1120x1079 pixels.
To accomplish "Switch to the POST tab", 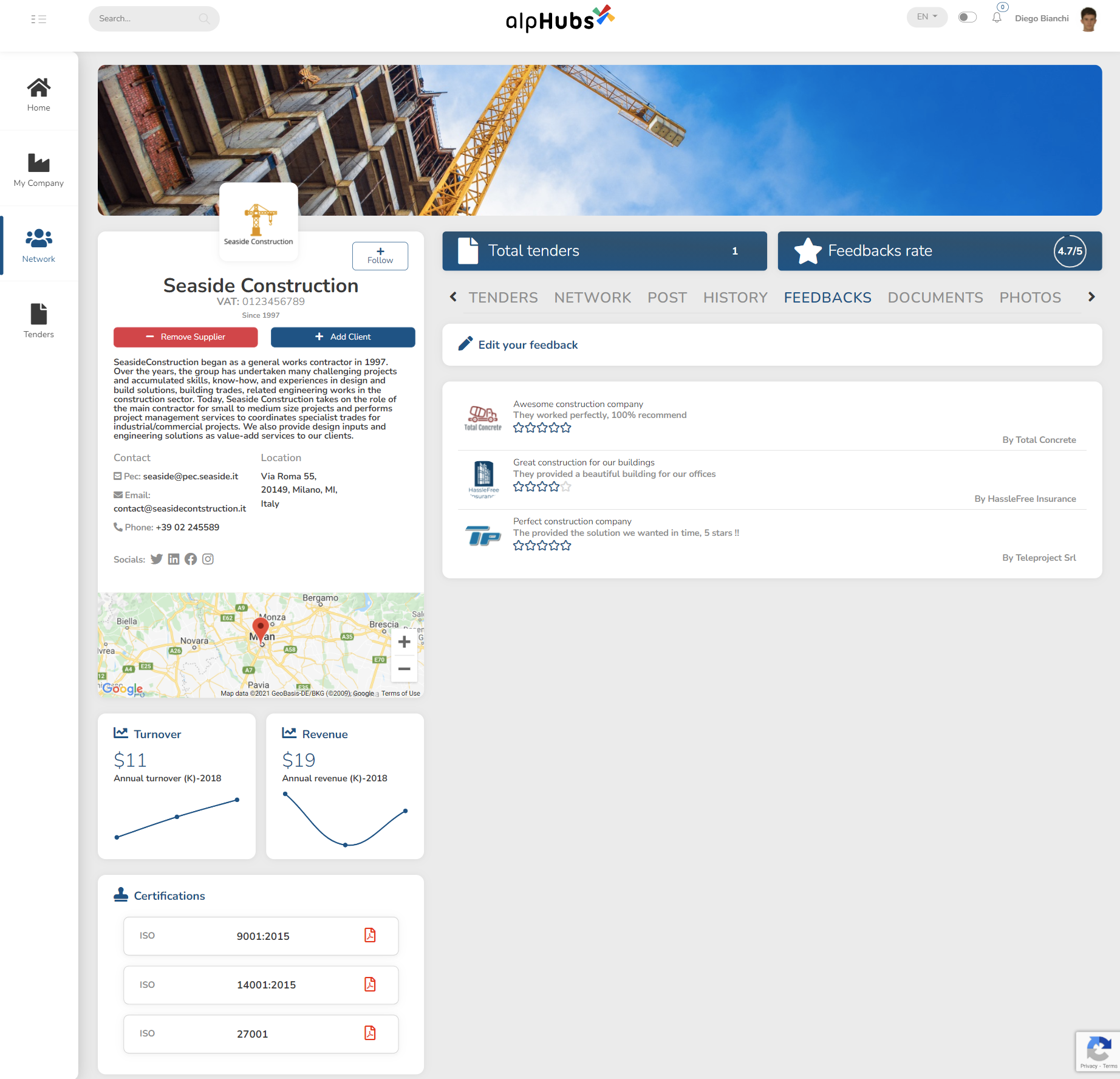I will [667, 298].
